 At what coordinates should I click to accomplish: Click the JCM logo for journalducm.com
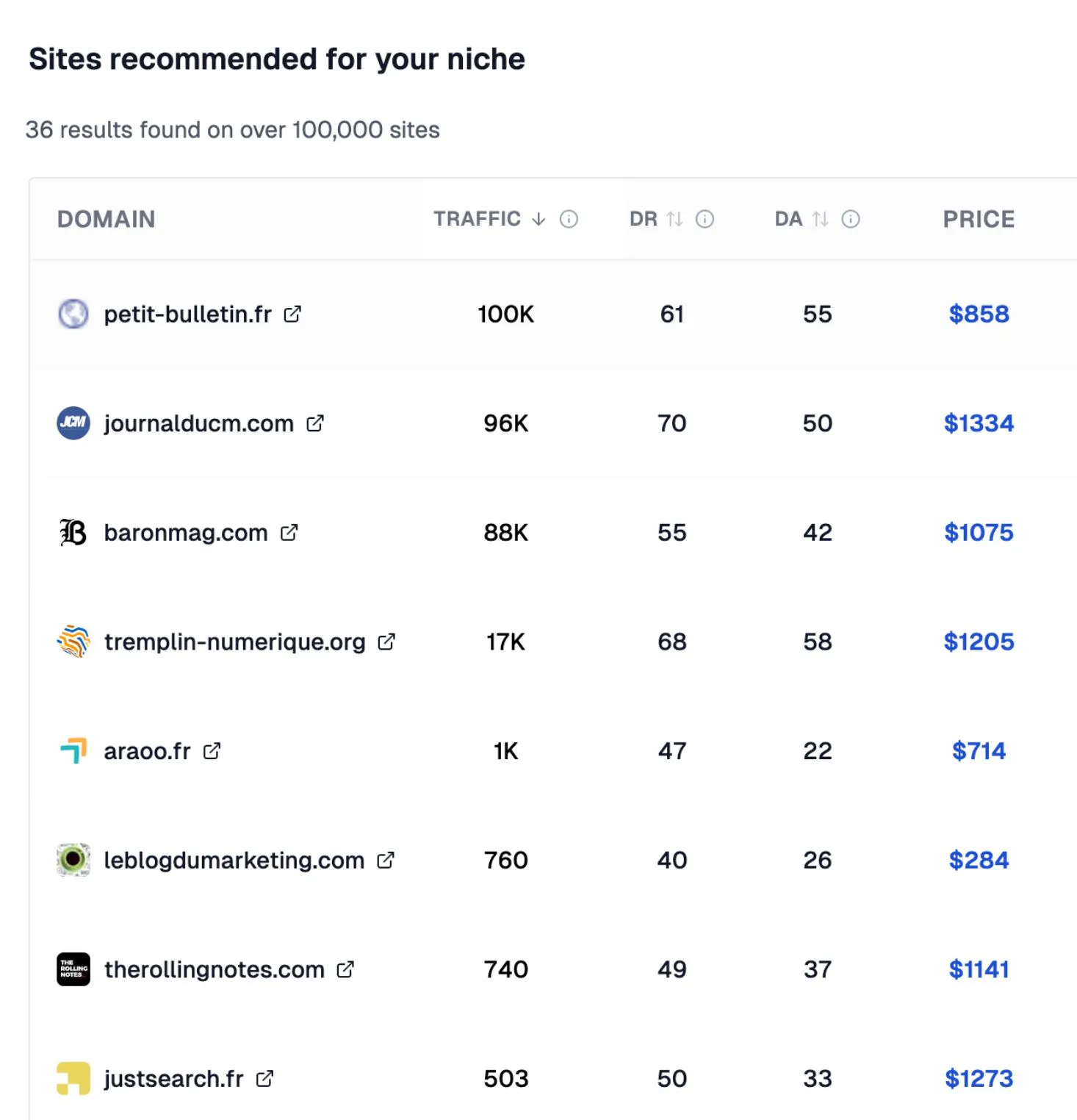[x=72, y=423]
